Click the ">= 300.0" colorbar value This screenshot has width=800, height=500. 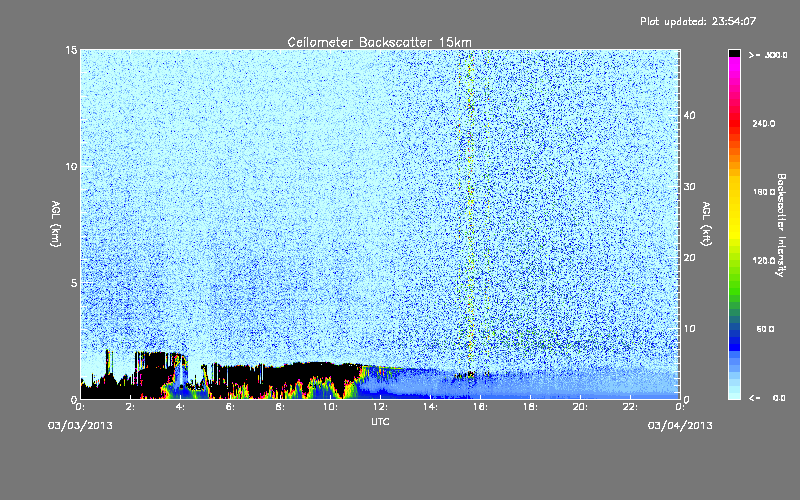768,55
